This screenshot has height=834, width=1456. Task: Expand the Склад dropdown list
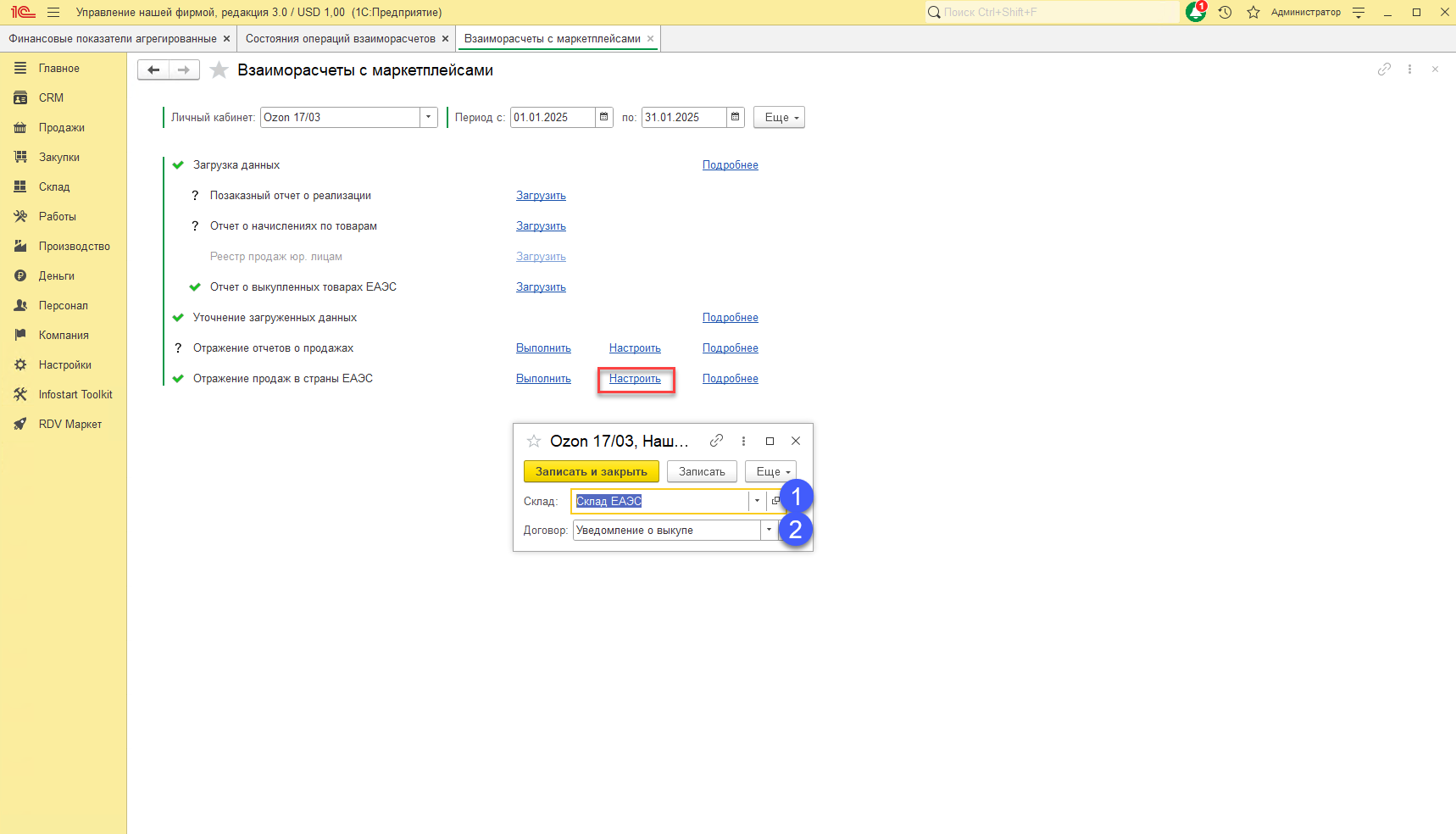coord(757,501)
